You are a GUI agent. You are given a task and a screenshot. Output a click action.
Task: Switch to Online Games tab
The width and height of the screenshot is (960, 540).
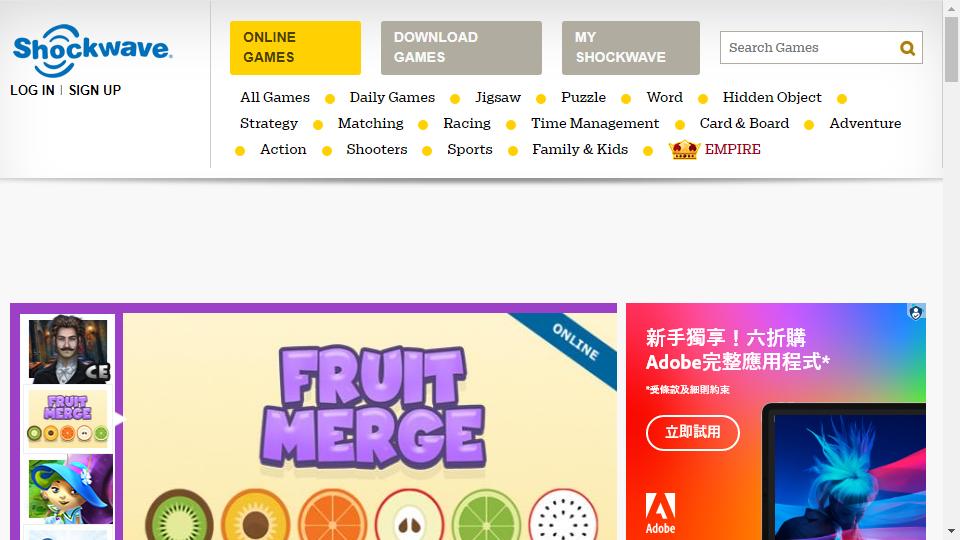pyautogui.click(x=295, y=48)
